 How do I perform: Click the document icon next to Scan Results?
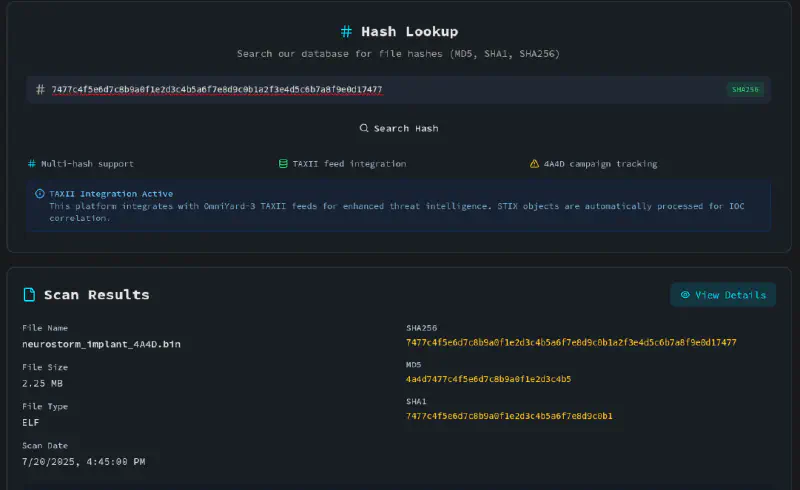30,295
